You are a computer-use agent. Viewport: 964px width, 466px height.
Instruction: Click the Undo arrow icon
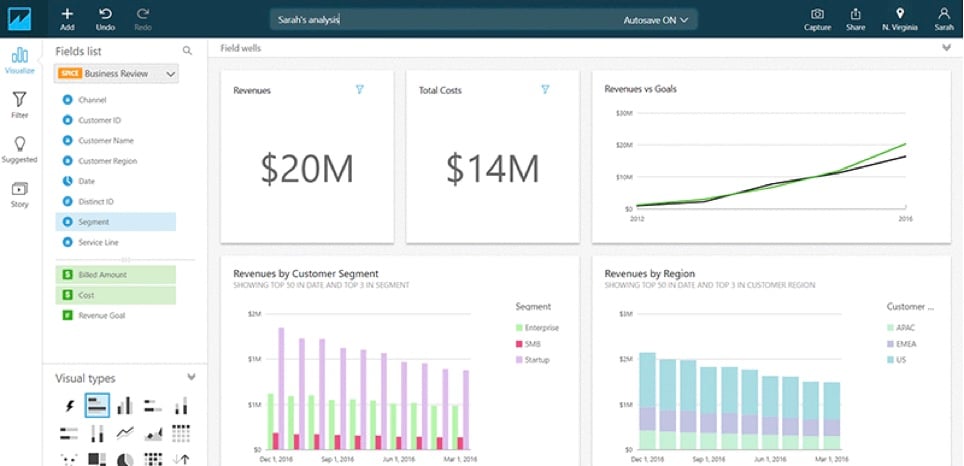(x=105, y=14)
